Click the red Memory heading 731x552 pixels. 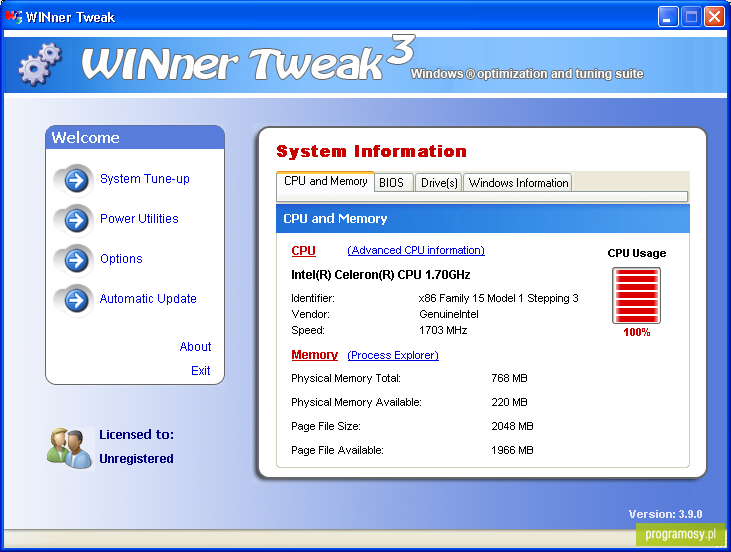(x=314, y=355)
